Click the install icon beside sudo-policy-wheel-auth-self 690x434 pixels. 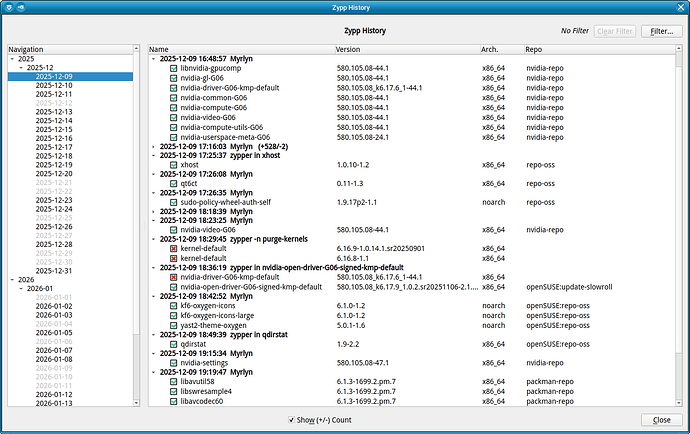tap(173, 202)
